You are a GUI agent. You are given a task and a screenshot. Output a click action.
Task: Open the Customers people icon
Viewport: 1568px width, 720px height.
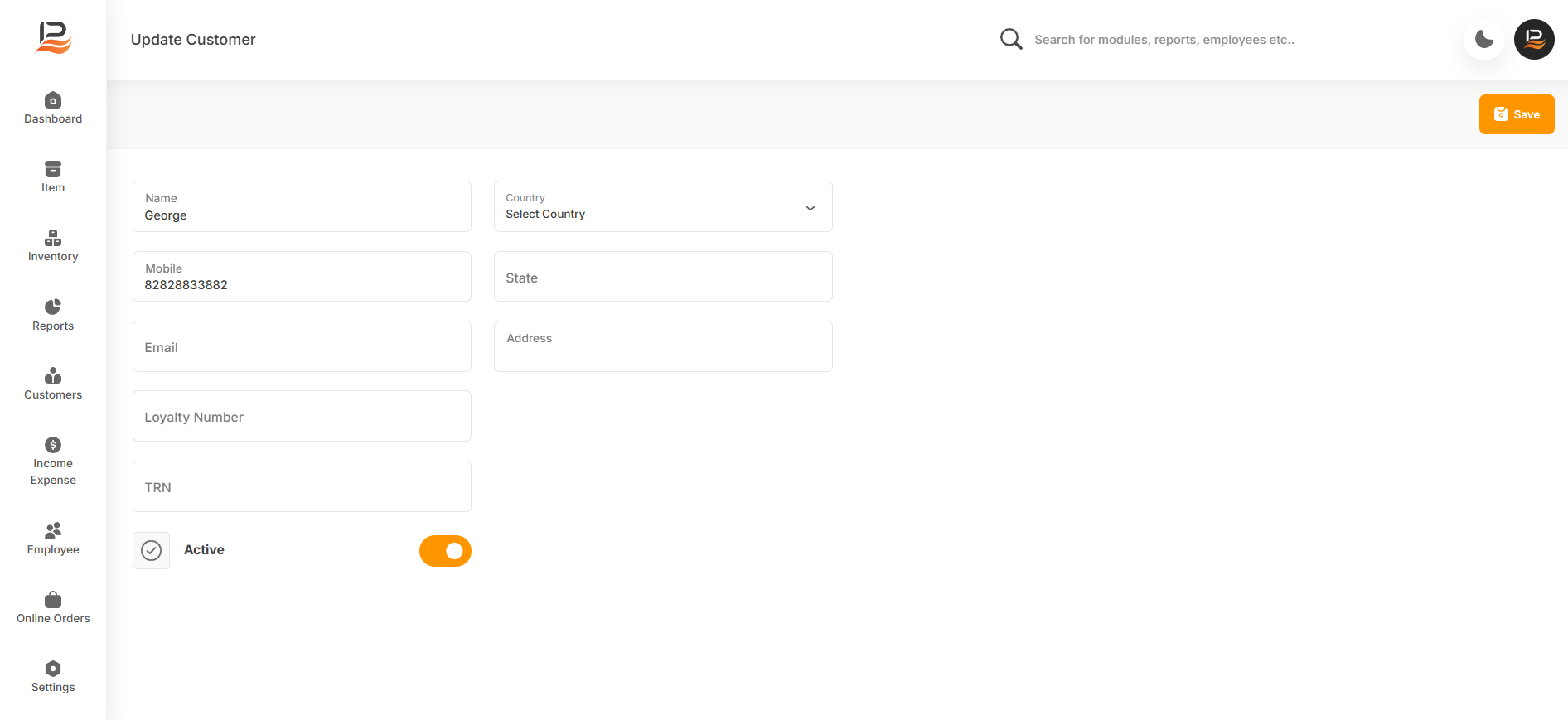coord(53,376)
